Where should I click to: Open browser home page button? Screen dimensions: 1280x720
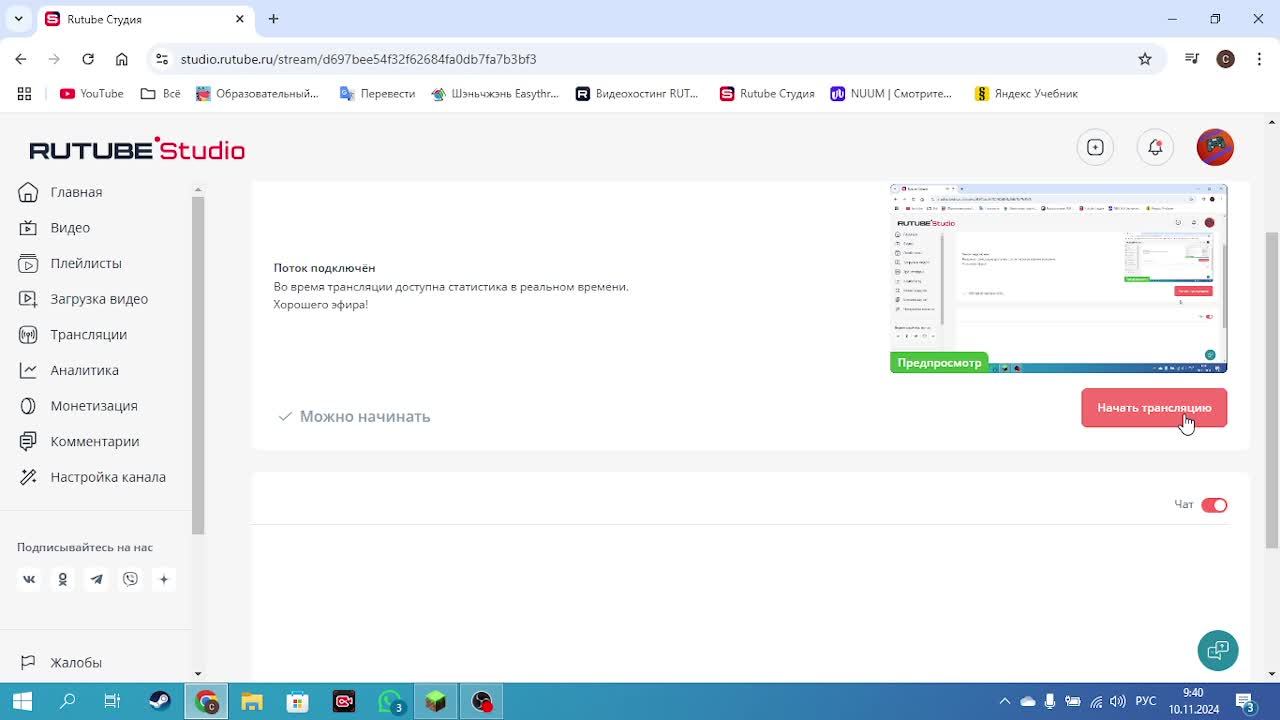tap(122, 59)
